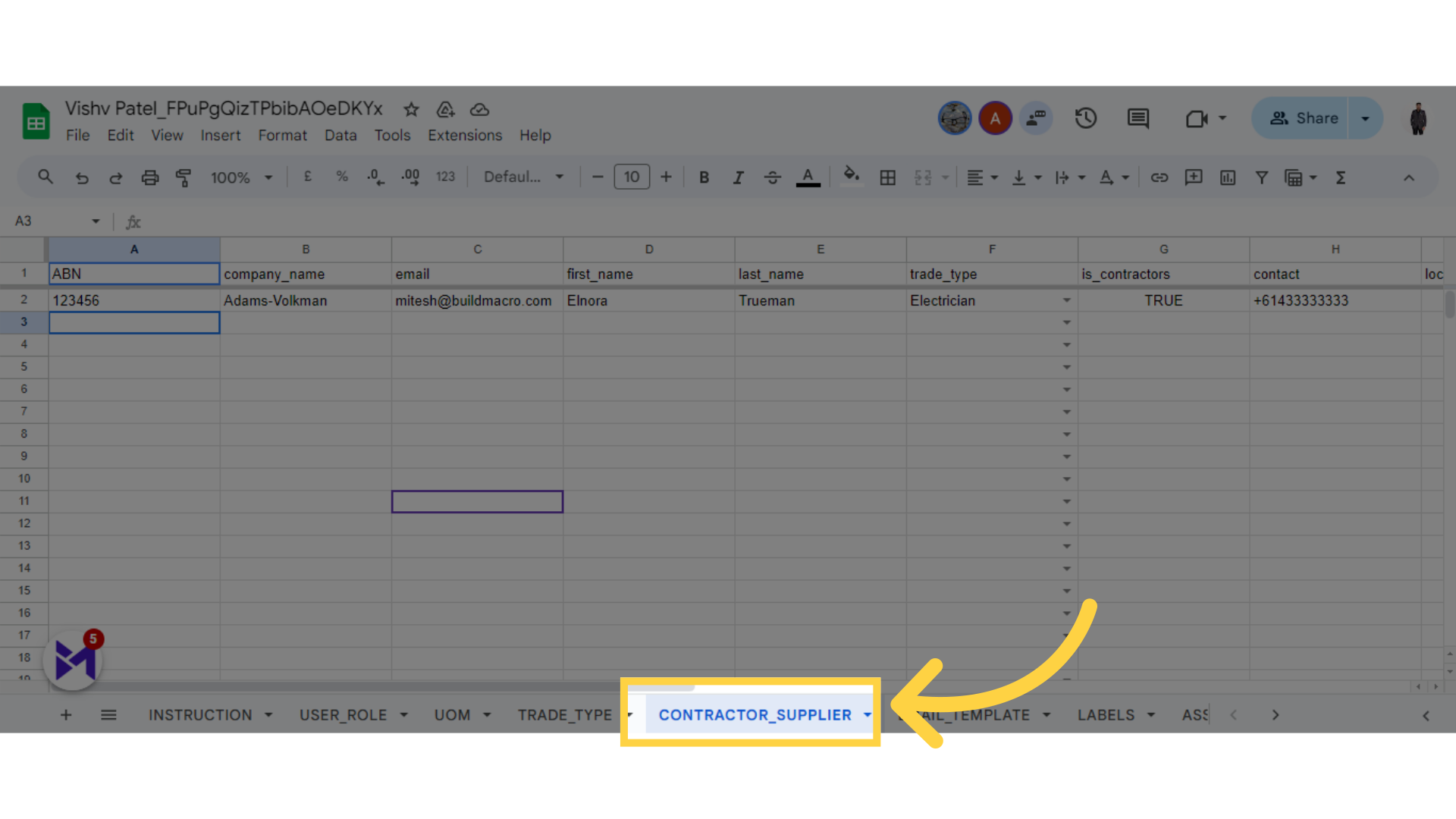1456x819 pixels.
Task: Star this spreadsheet document
Action: pyautogui.click(x=411, y=110)
